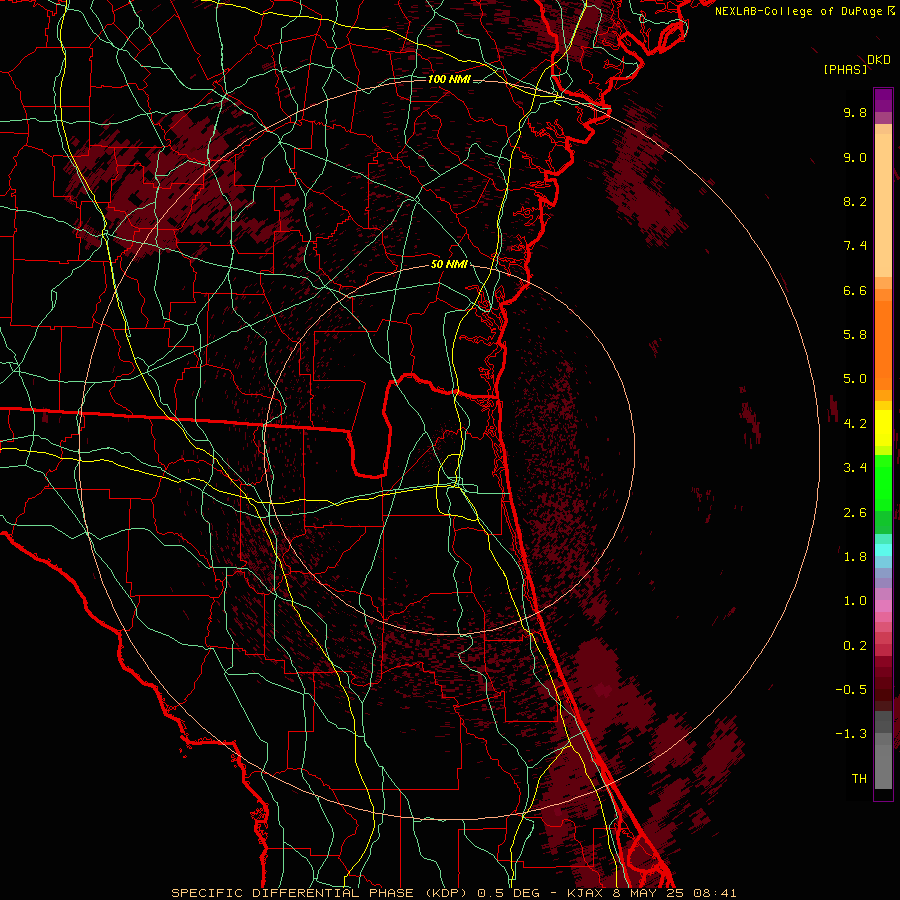This screenshot has width=900, height=900.
Task: Click the 50 NMI range ring label
Action: pos(449,265)
